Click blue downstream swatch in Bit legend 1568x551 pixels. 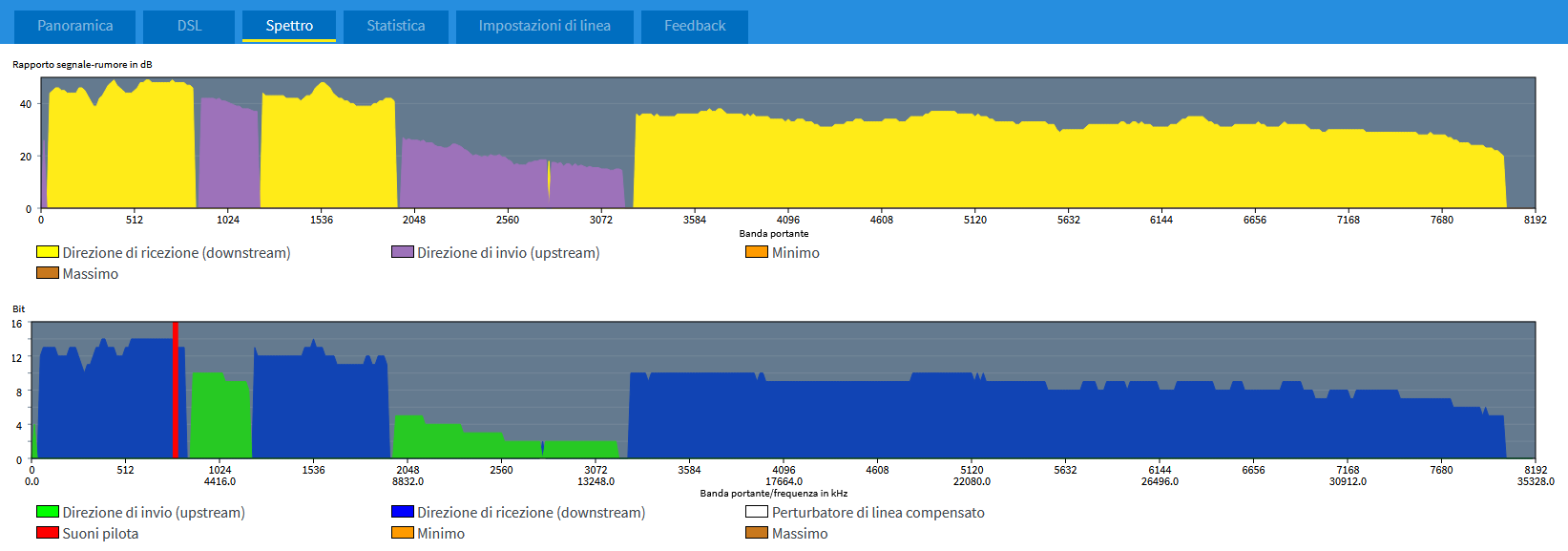pyautogui.click(x=402, y=512)
